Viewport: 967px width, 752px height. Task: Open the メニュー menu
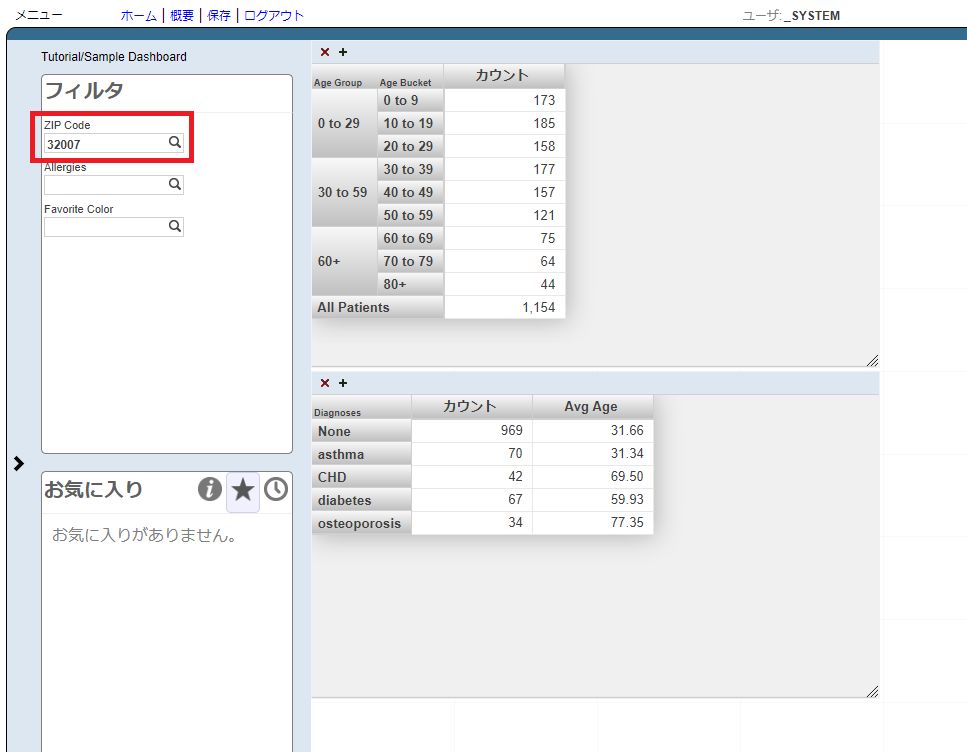point(39,16)
